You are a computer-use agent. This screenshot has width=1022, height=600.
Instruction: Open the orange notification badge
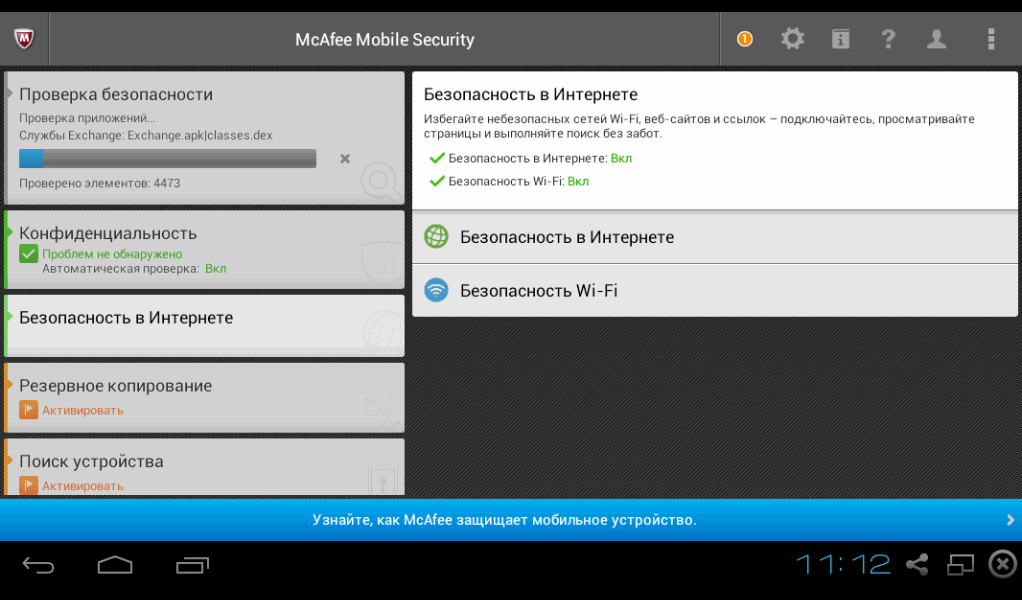744,38
